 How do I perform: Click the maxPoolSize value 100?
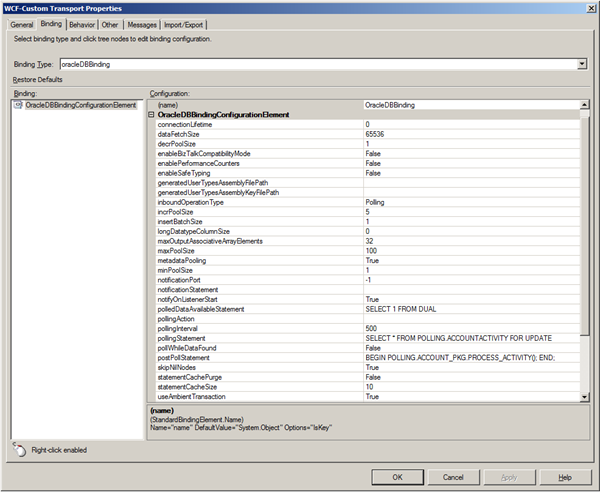(x=471, y=251)
